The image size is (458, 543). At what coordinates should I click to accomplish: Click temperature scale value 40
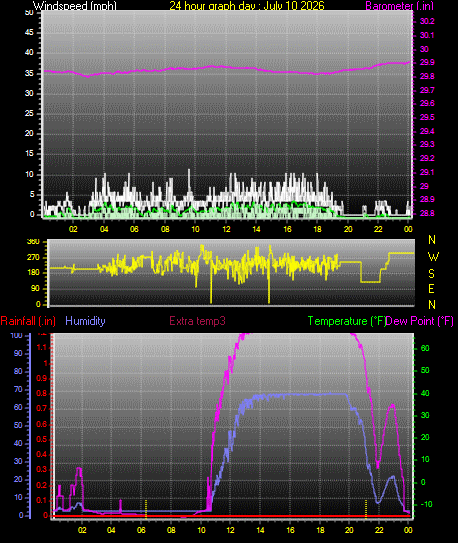[425, 393]
